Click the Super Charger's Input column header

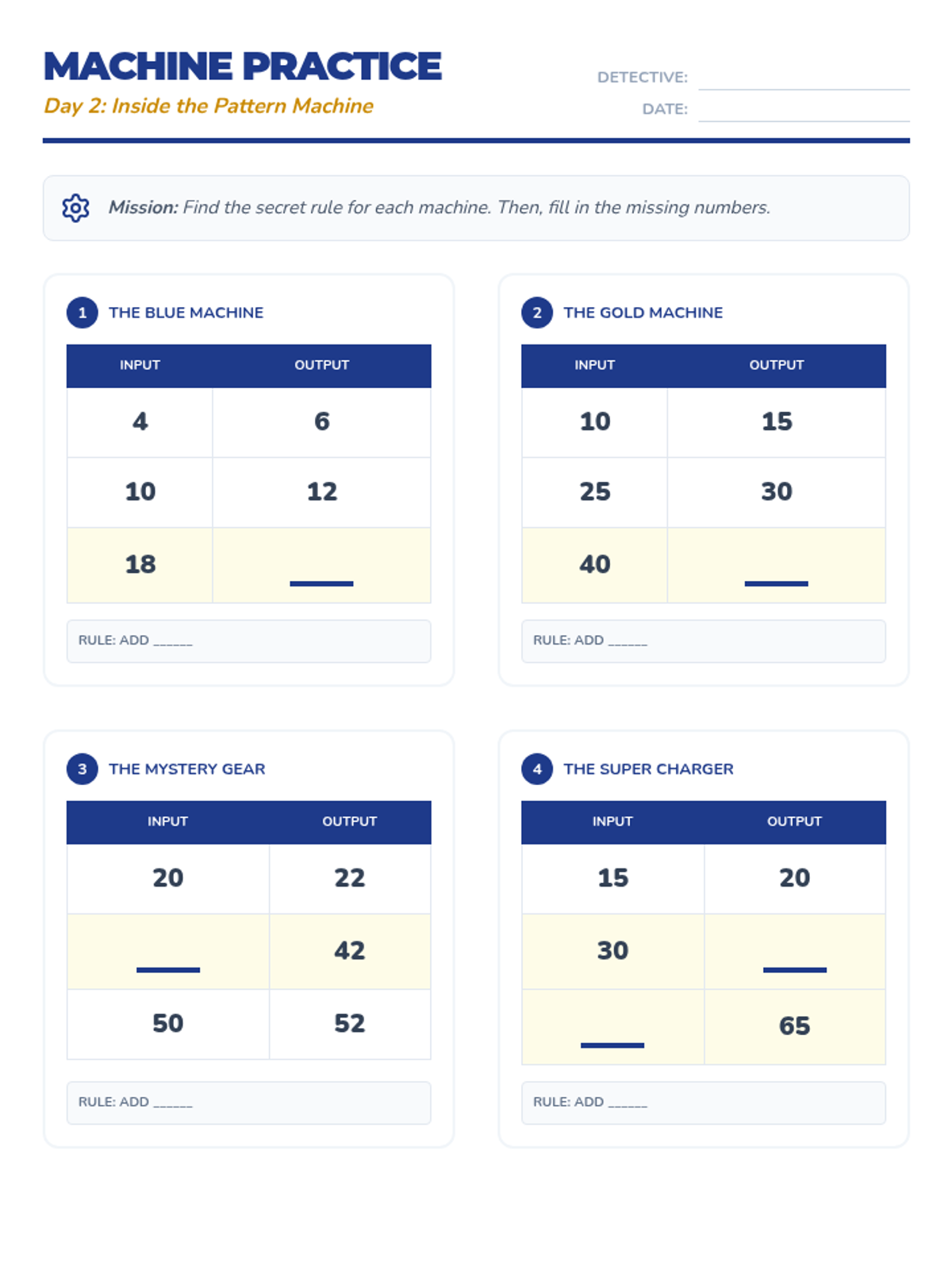[612, 822]
